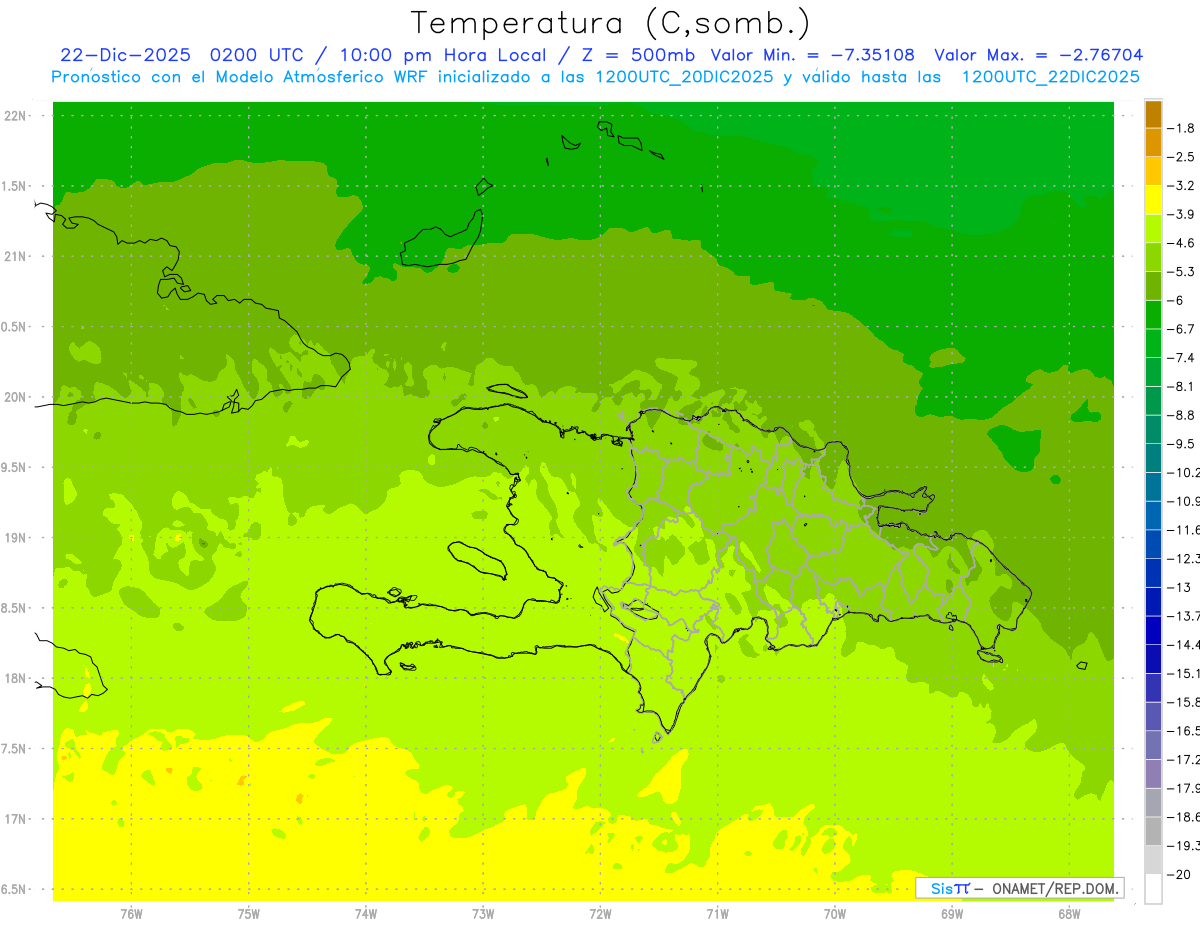Click the 'Valor Max. = -2.76704' readout
Screen dimensions: 1200x927
1038,55
